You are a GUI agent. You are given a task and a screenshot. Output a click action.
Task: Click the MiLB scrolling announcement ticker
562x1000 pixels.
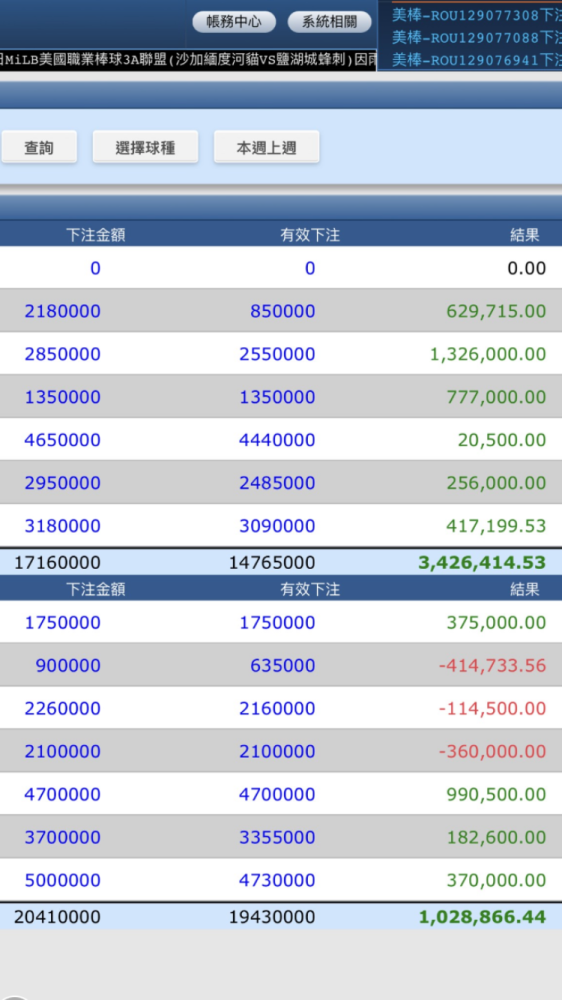point(188,60)
